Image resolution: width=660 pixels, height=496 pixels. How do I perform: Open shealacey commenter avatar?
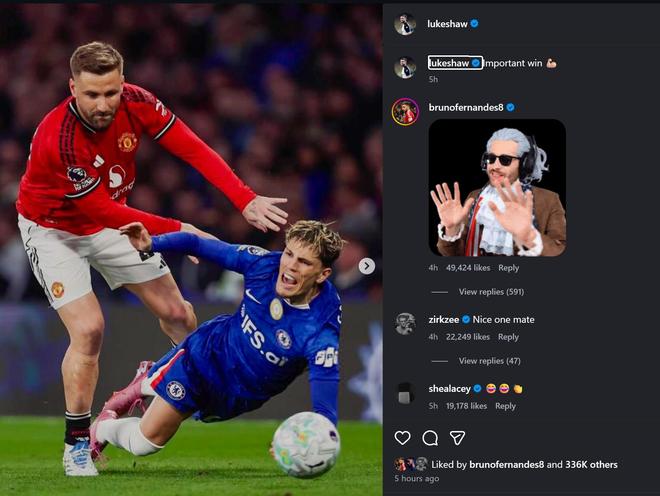[x=405, y=393]
